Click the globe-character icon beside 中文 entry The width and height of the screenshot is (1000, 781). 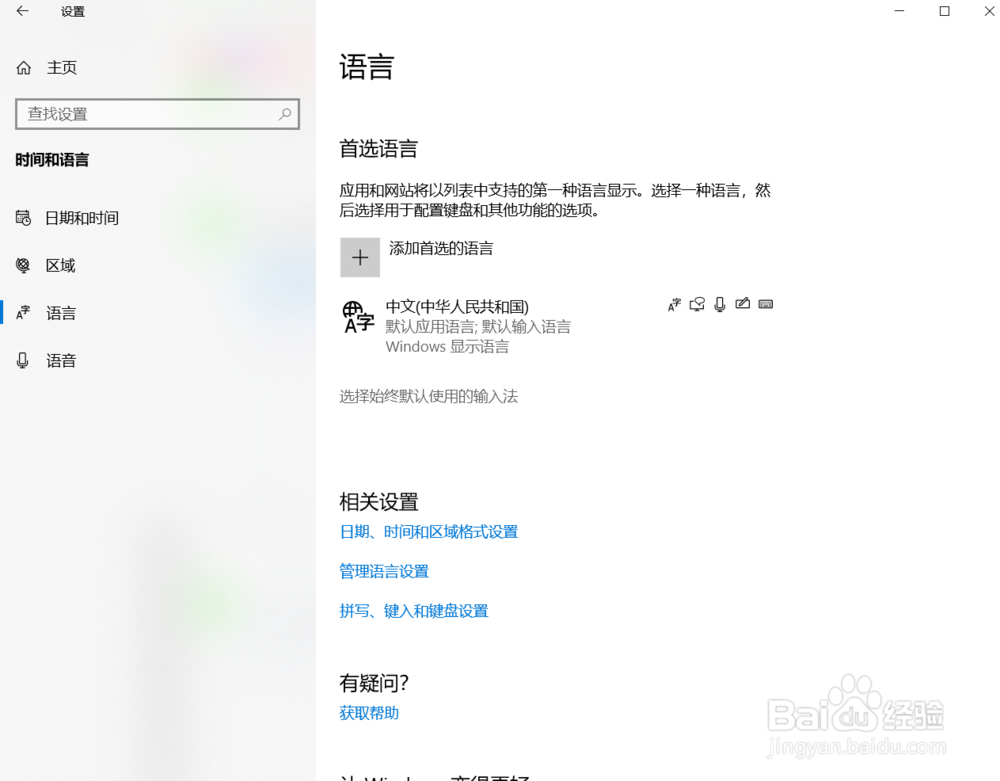click(358, 317)
